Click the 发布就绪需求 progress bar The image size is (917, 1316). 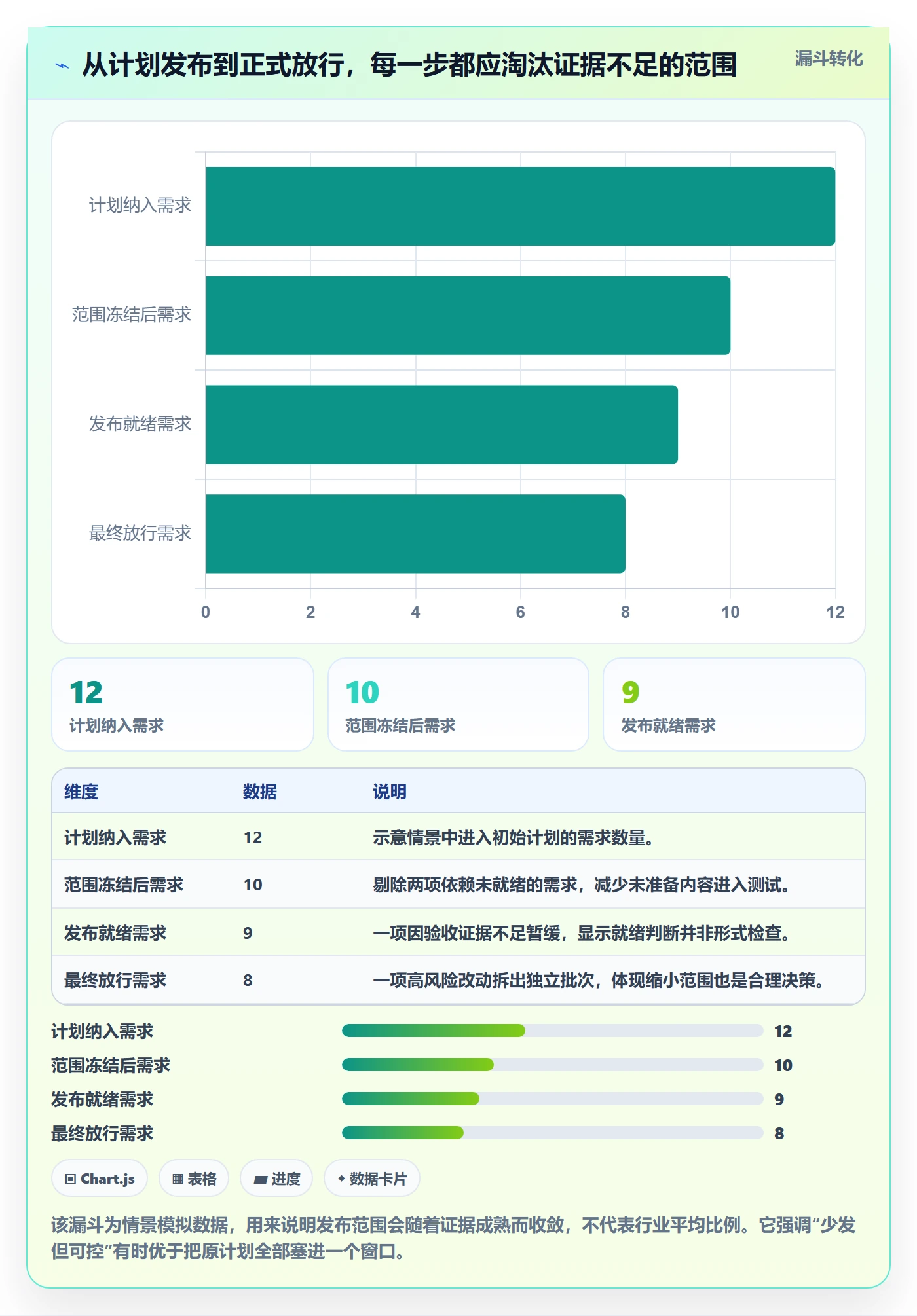(553, 1099)
